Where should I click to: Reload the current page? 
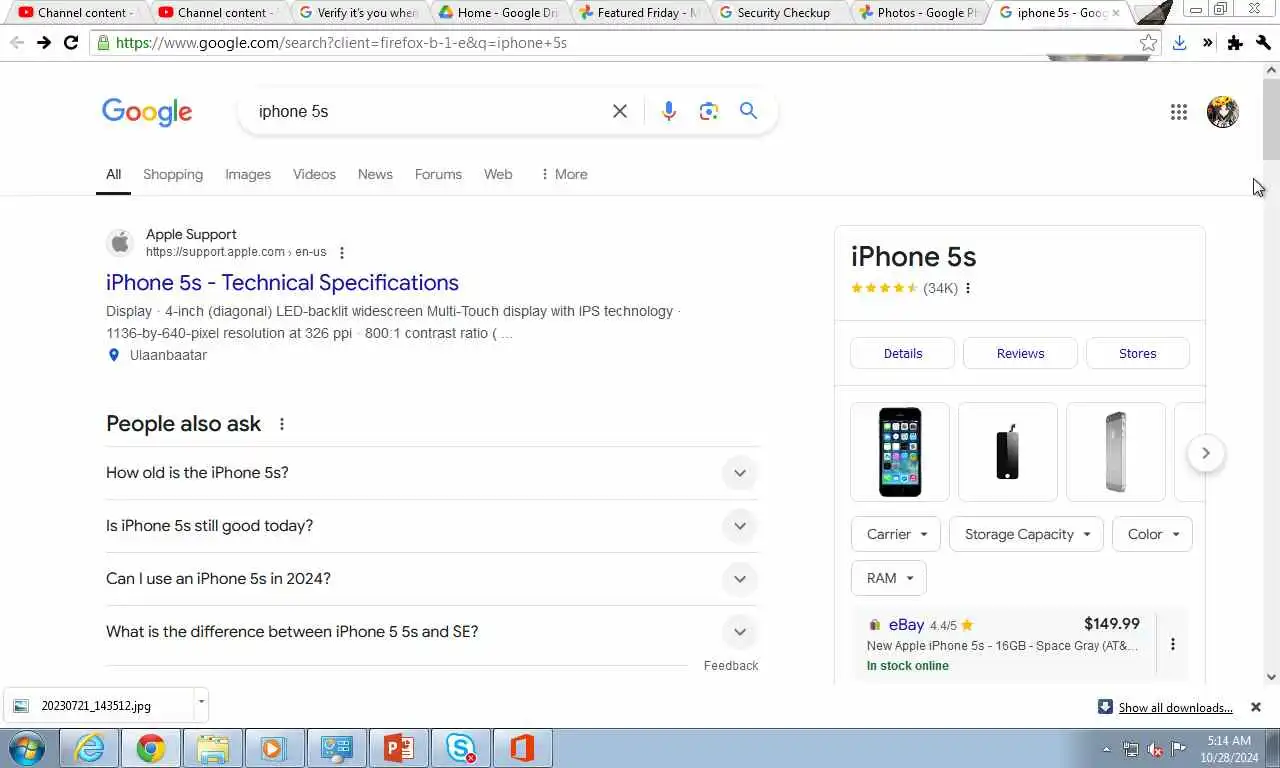[x=71, y=43]
